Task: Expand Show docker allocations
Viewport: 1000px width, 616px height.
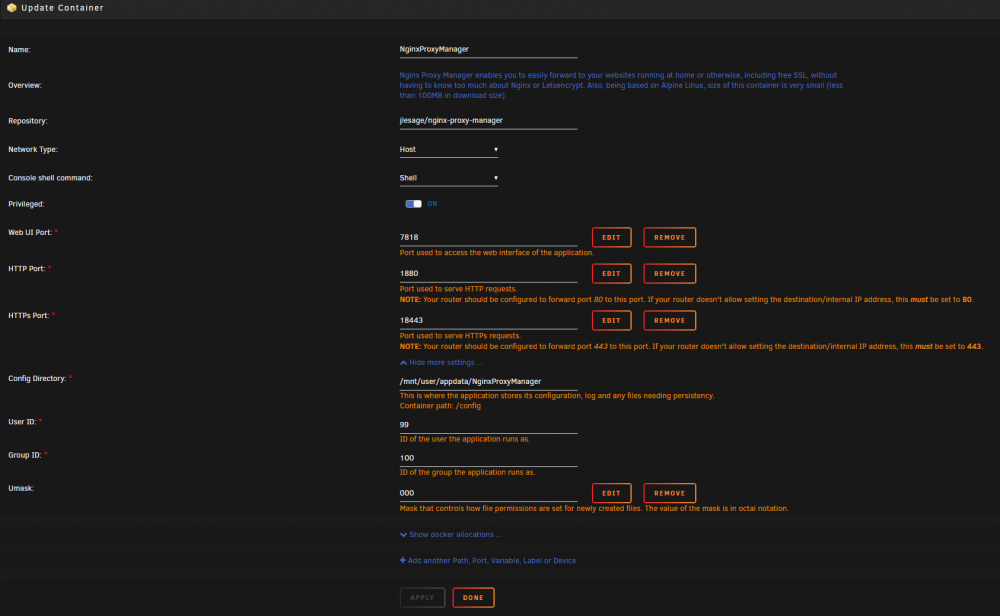Action: (450, 534)
